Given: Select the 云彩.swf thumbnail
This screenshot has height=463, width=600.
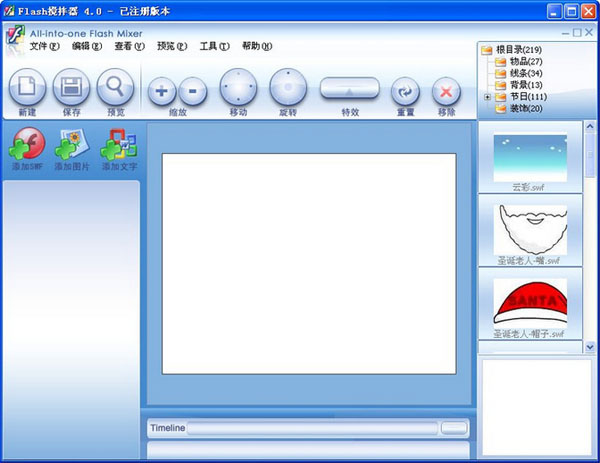Looking at the screenshot, I should tap(530, 157).
